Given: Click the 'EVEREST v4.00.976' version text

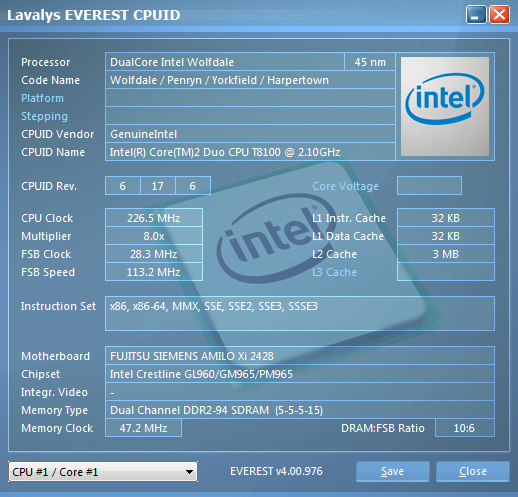Looking at the screenshot, I should tap(276, 471).
